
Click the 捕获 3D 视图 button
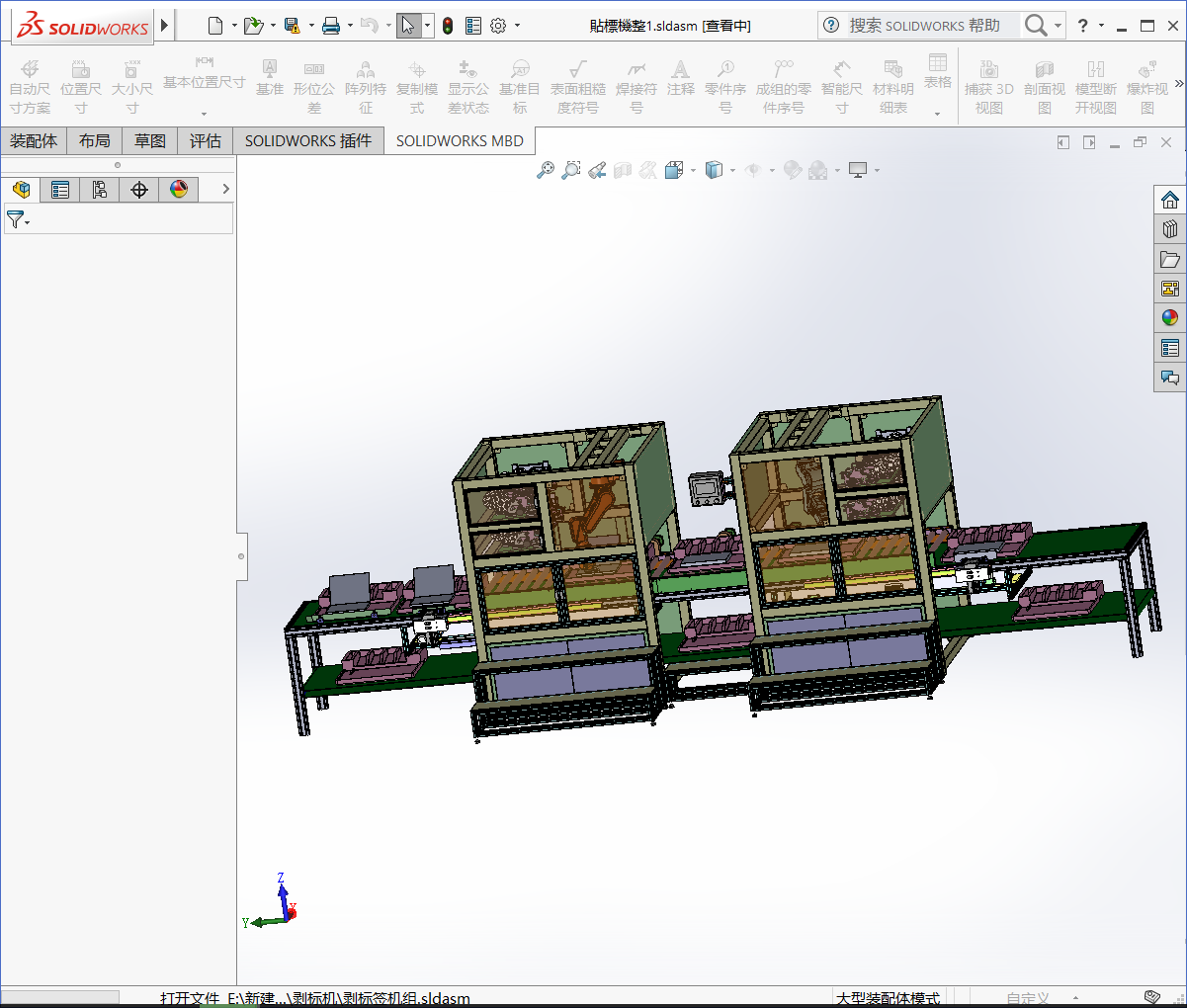coord(989,86)
